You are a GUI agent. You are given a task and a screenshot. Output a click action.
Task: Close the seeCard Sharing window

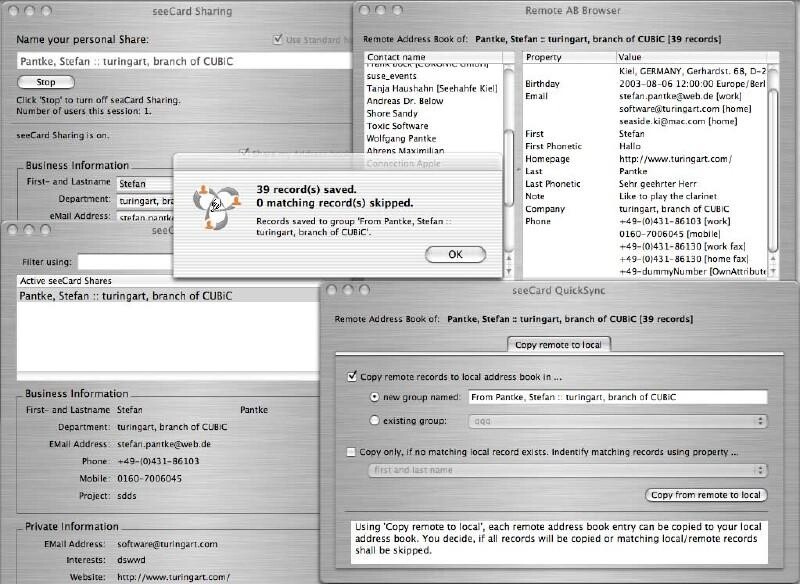point(14,11)
